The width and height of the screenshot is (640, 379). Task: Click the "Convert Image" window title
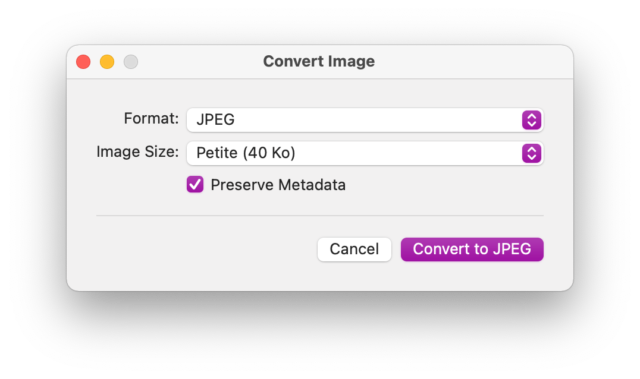[x=319, y=62]
